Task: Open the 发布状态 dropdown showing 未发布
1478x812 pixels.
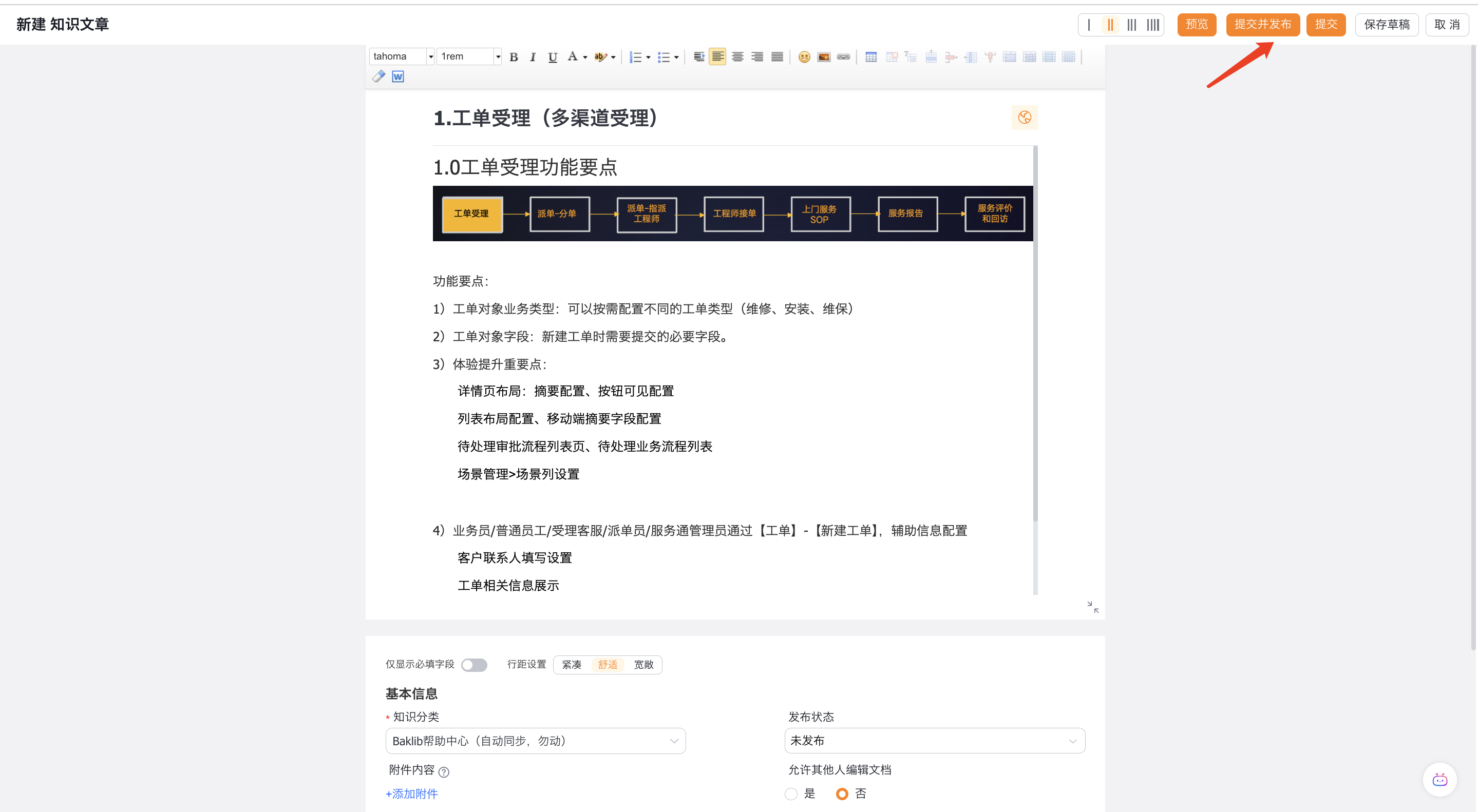Action: 934,740
